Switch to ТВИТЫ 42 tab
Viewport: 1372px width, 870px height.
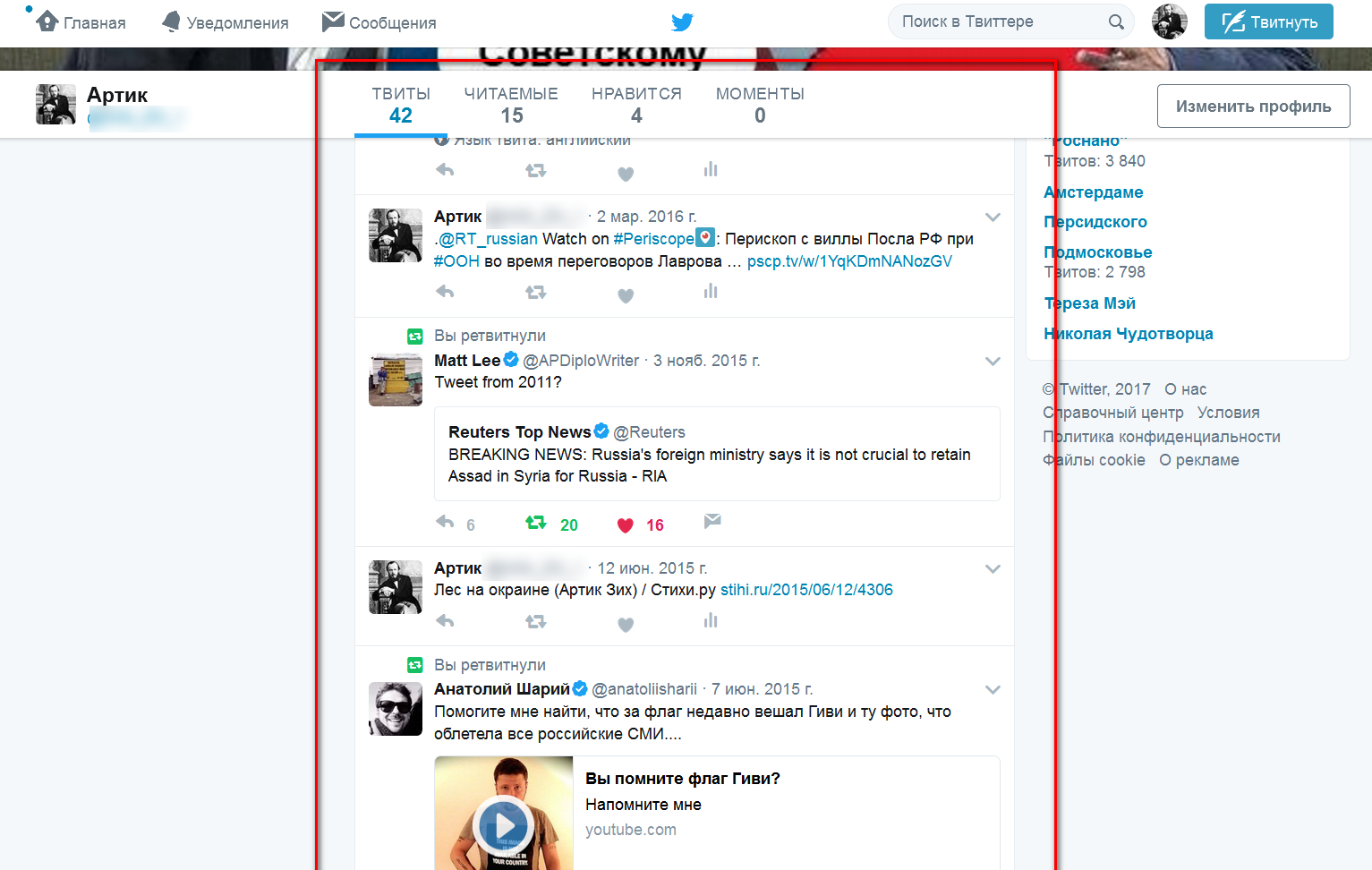click(401, 105)
